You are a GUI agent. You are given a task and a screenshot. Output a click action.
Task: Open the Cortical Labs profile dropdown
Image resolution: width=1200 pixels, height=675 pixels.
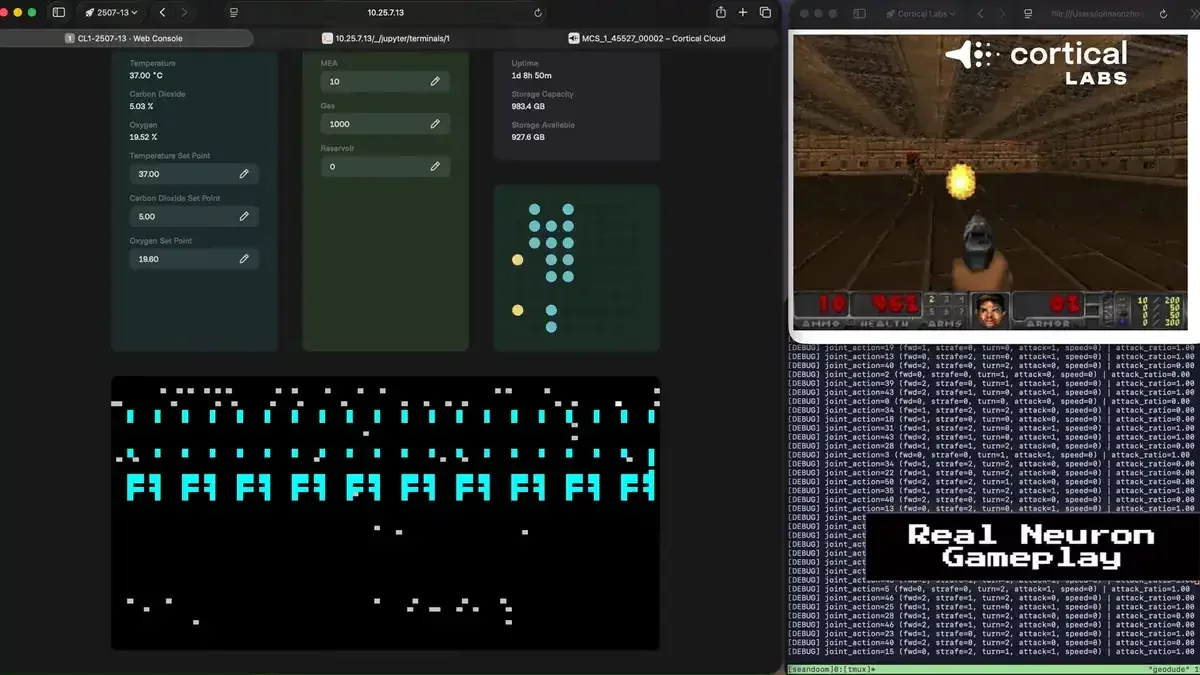point(919,13)
